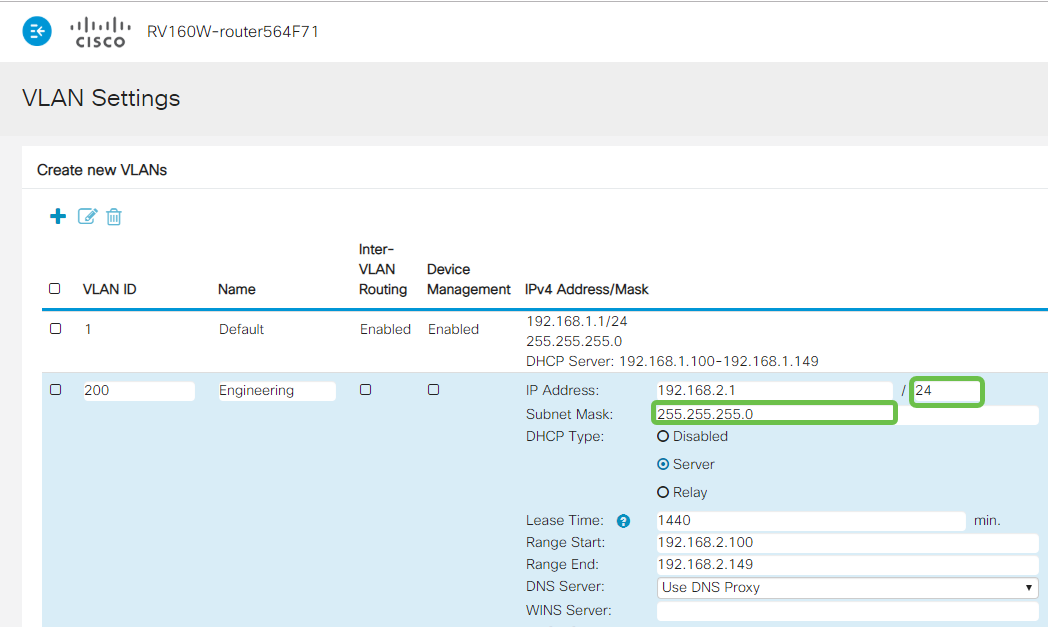This screenshot has width=1048, height=627.
Task: Click the highlighted Subnet Mask field
Action: click(x=774, y=413)
